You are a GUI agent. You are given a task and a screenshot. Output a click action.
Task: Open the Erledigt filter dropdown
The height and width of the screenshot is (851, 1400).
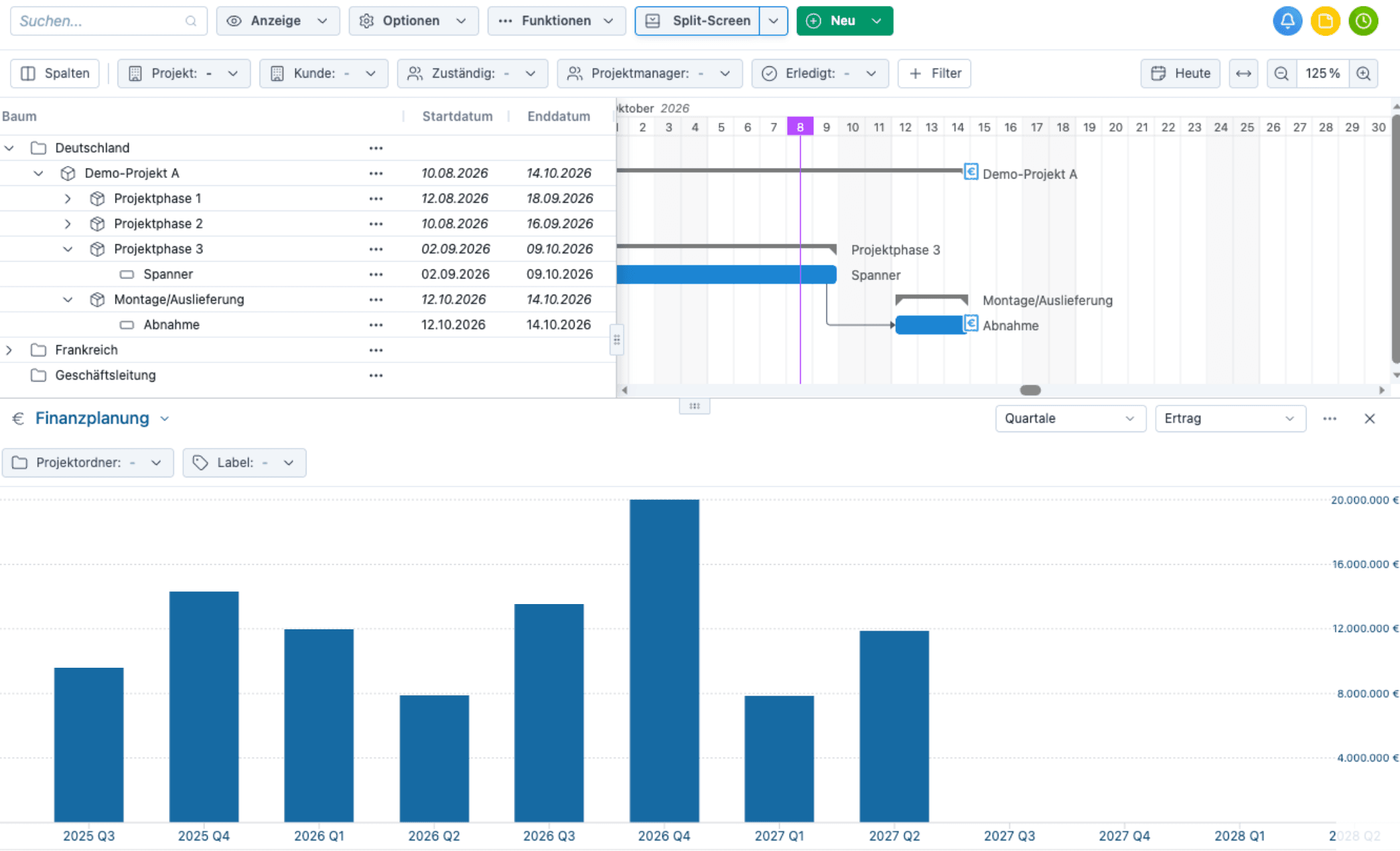click(819, 73)
